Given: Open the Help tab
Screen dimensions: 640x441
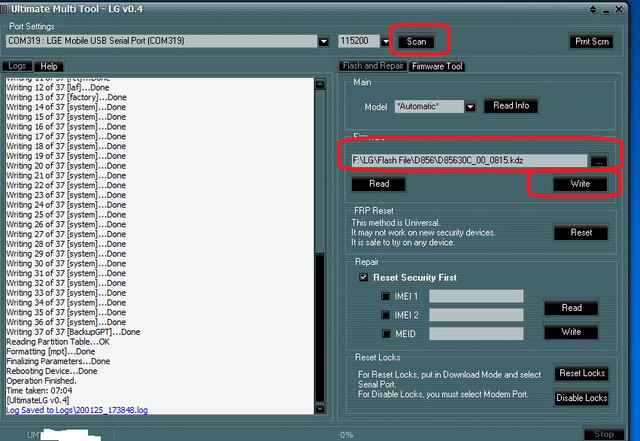Looking at the screenshot, I should [x=49, y=66].
